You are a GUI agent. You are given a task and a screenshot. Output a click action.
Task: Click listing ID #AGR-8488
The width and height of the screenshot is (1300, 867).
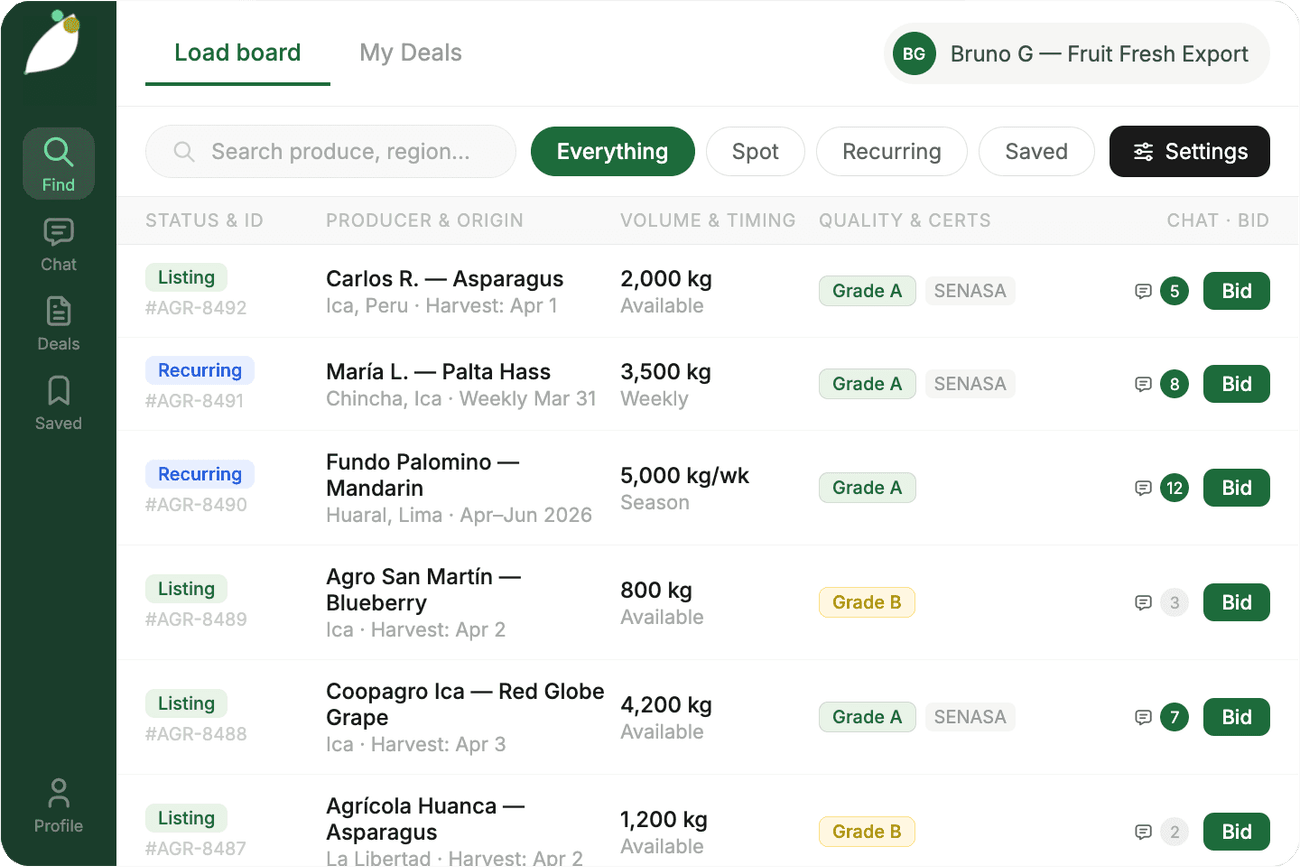pyautogui.click(x=196, y=734)
